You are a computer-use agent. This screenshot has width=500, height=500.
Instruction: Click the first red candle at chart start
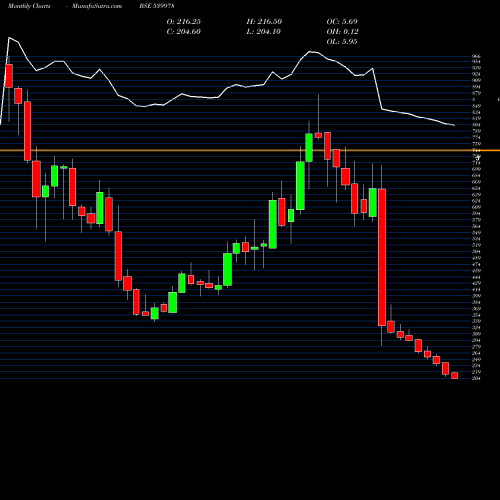point(9,76)
